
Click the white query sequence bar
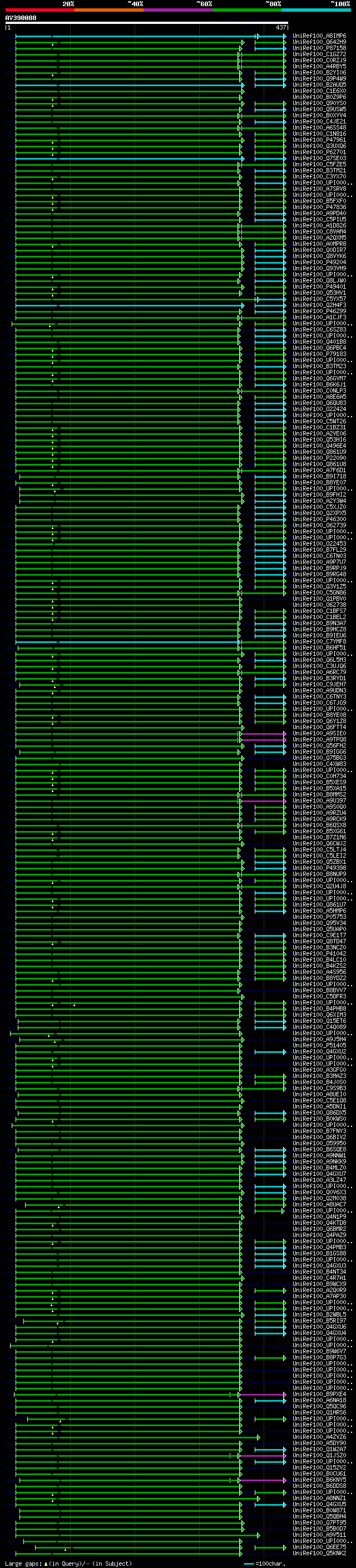tap(146, 23)
